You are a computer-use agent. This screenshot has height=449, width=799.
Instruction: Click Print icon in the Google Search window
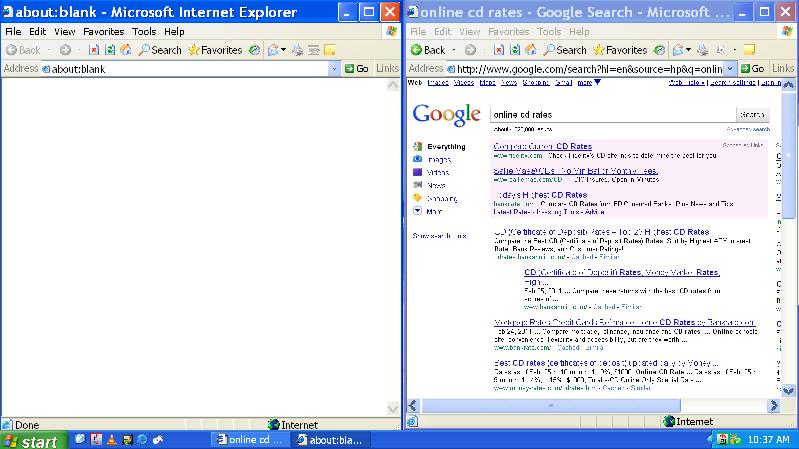click(x=703, y=50)
